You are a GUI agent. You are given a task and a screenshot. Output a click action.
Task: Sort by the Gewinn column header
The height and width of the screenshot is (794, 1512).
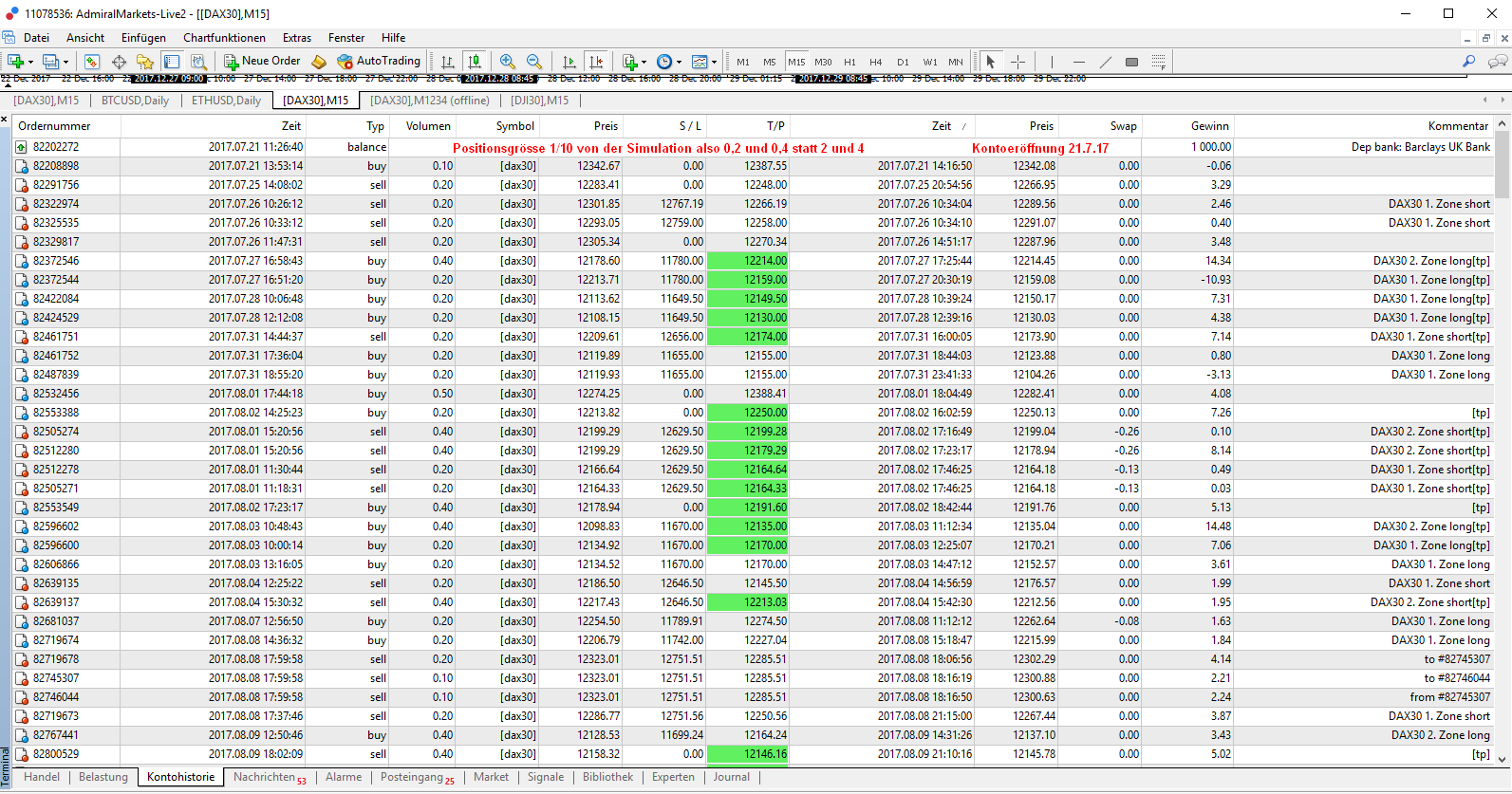(1209, 126)
